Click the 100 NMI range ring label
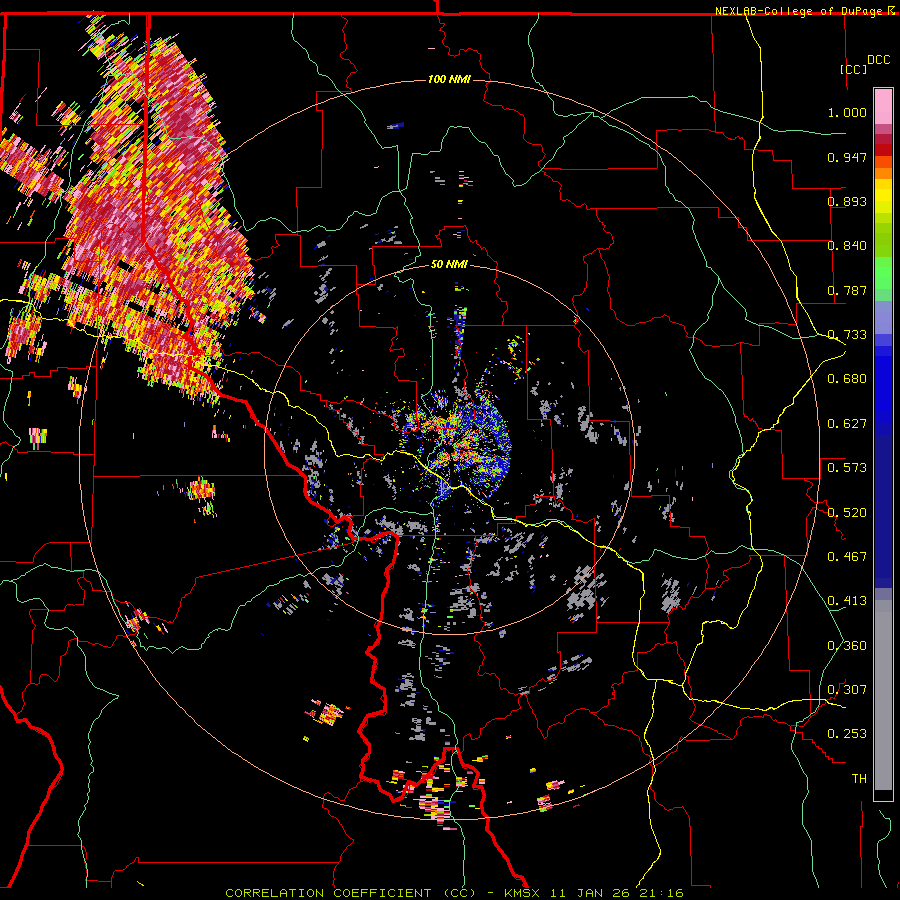This screenshot has height=900, width=900. pyautogui.click(x=449, y=79)
